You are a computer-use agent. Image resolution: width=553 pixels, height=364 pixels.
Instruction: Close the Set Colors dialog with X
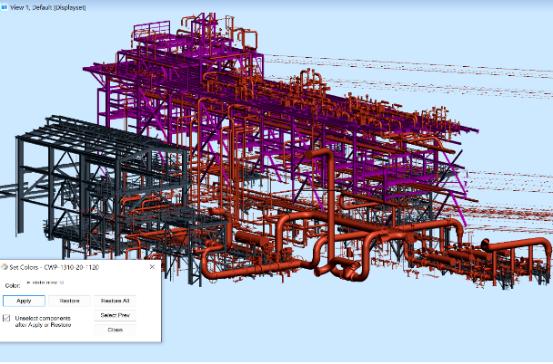click(152, 267)
